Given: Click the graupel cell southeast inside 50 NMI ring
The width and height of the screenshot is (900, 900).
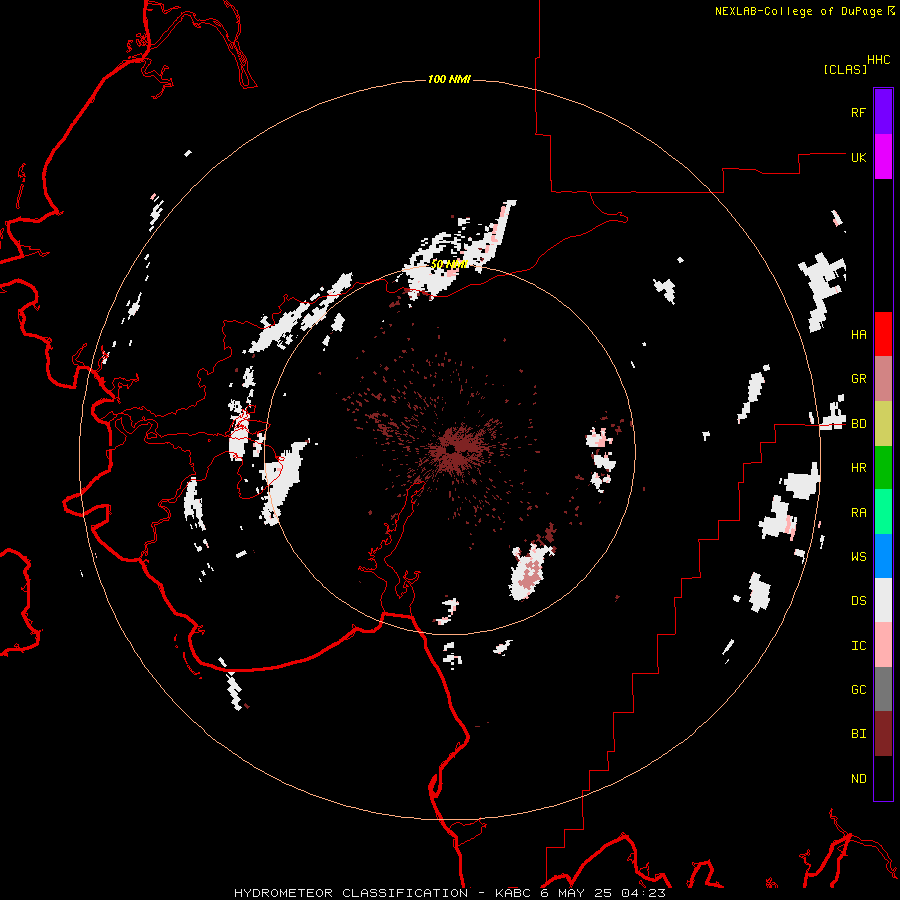Looking at the screenshot, I should point(529,572).
